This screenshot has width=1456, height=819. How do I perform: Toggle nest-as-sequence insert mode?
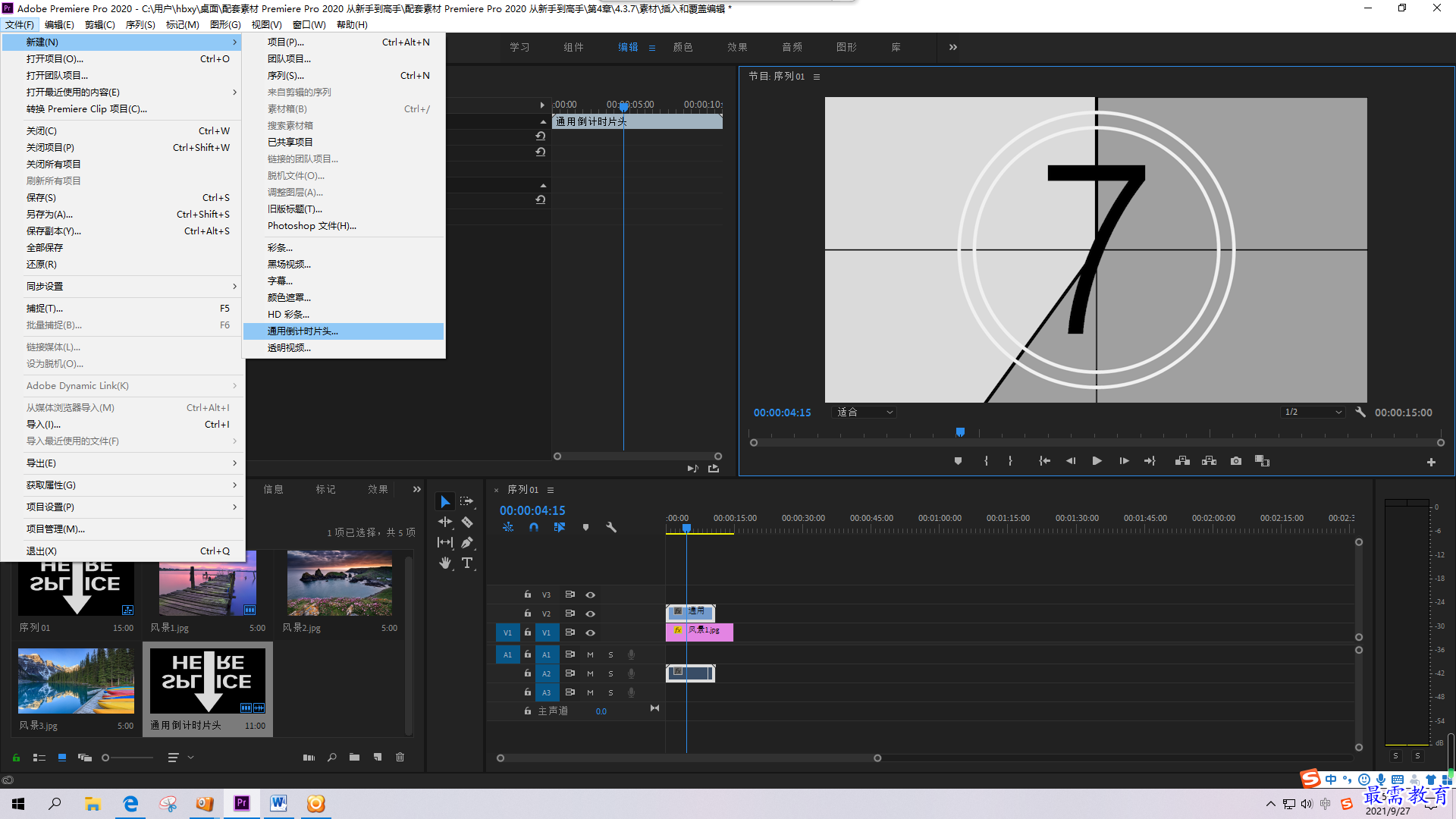(x=508, y=527)
